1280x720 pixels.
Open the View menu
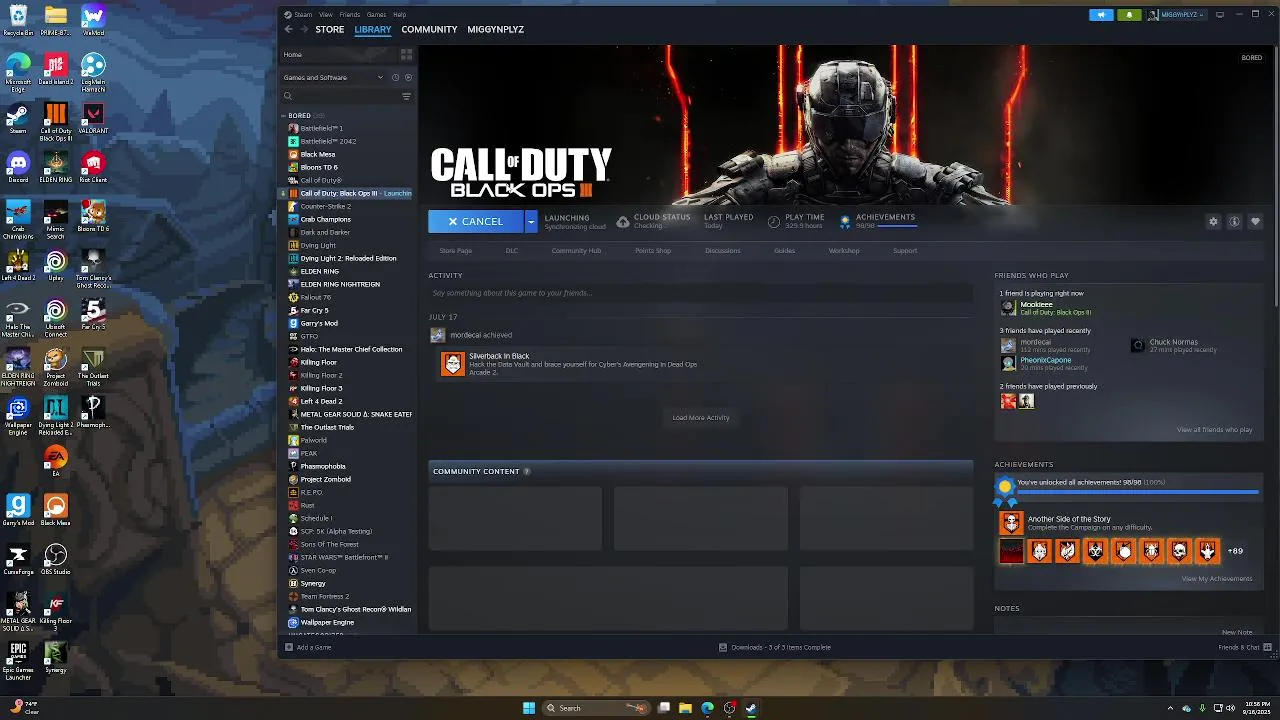pyautogui.click(x=326, y=15)
